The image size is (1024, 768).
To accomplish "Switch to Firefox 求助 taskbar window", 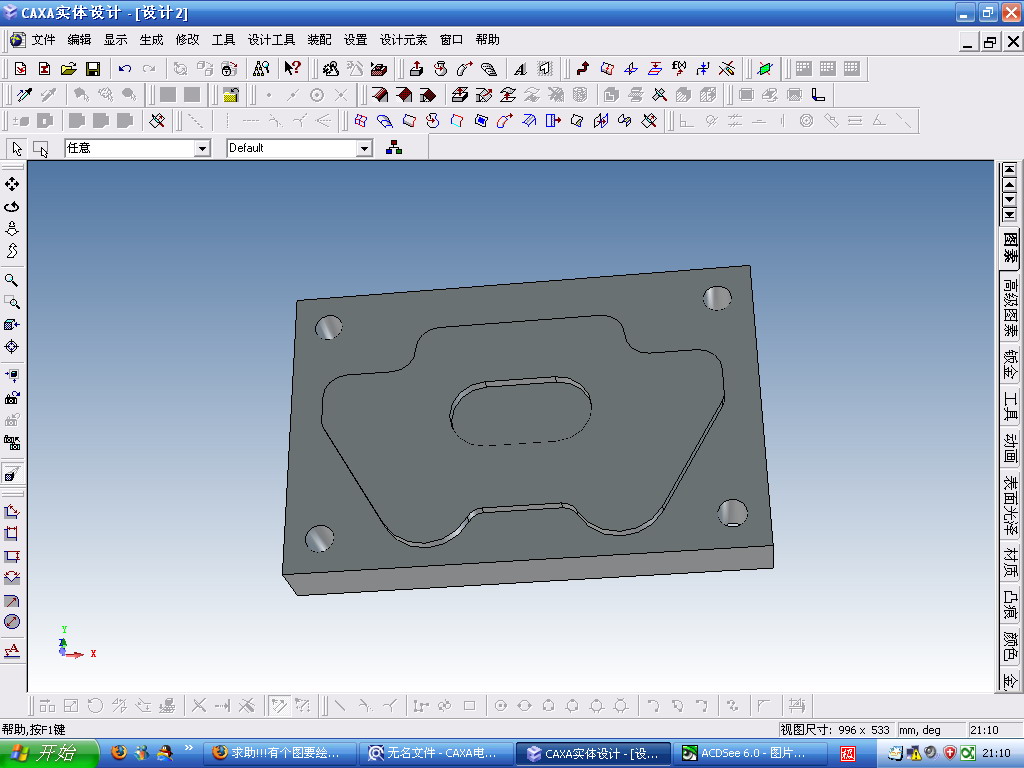I will 280,753.
